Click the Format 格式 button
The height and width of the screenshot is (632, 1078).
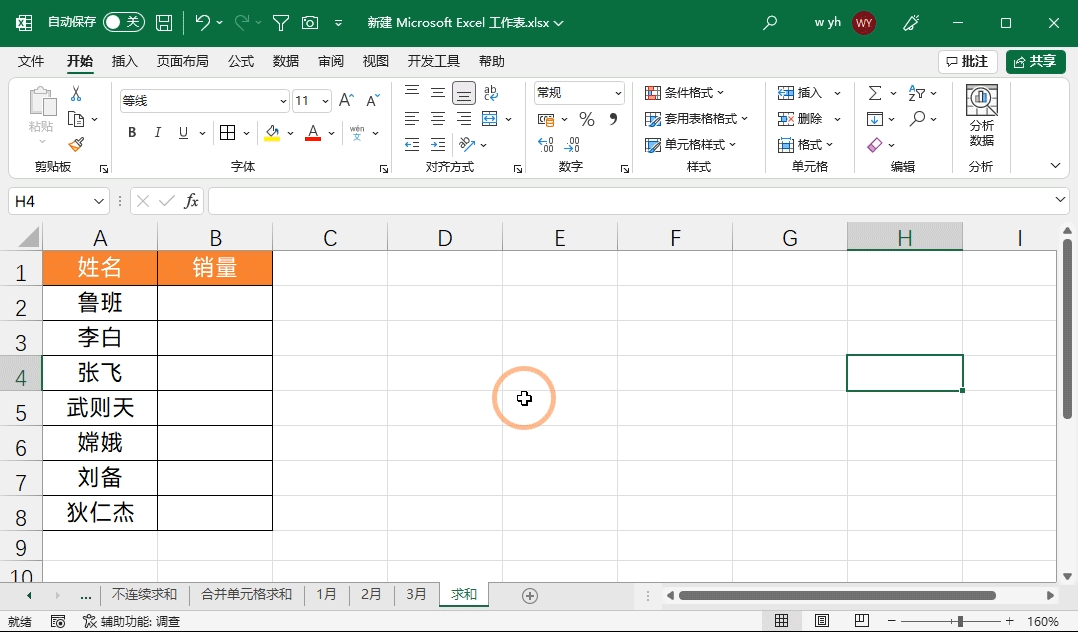click(805, 144)
